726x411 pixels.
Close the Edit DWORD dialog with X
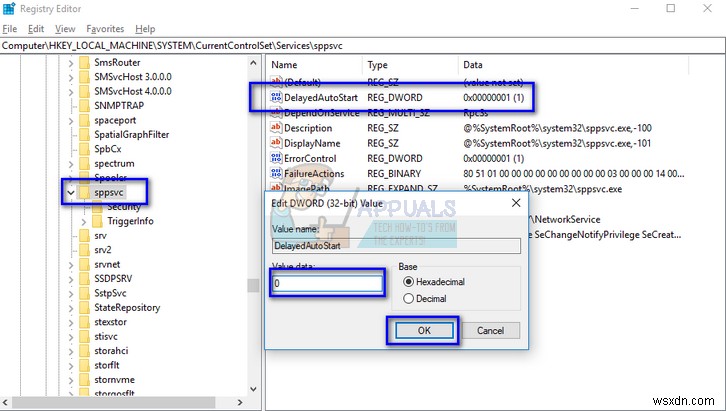(516, 203)
